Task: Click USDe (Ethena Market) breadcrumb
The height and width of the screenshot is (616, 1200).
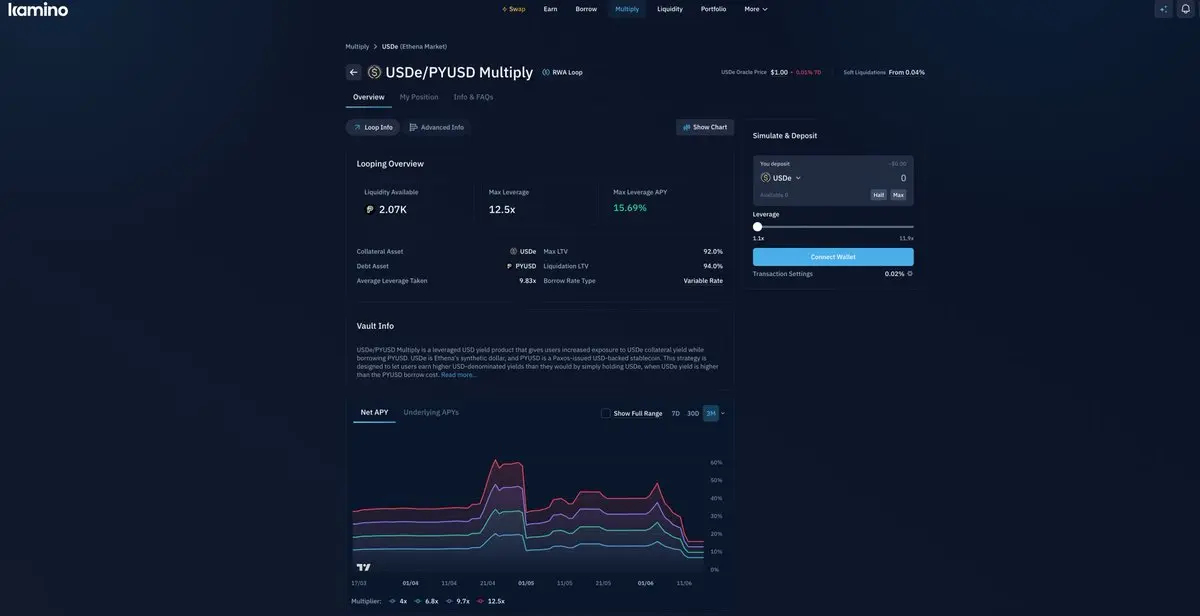Action: (414, 46)
